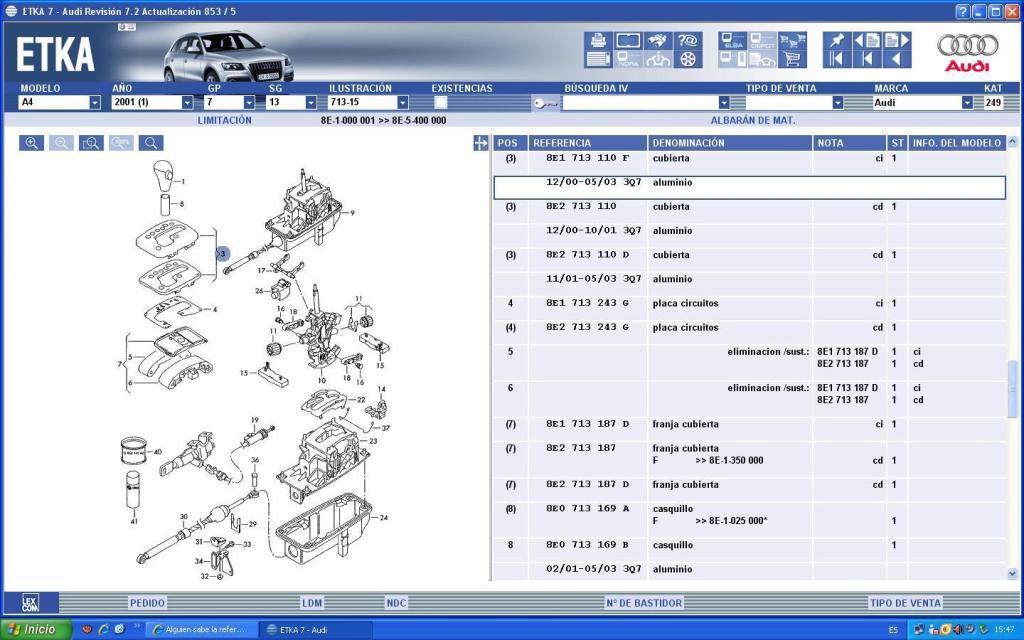Image resolution: width=1024 pixels, height=640 pixels.
Task: Go to previous page with left-arrow page icon
Action: pyautogui.click(x=867, y=40)
